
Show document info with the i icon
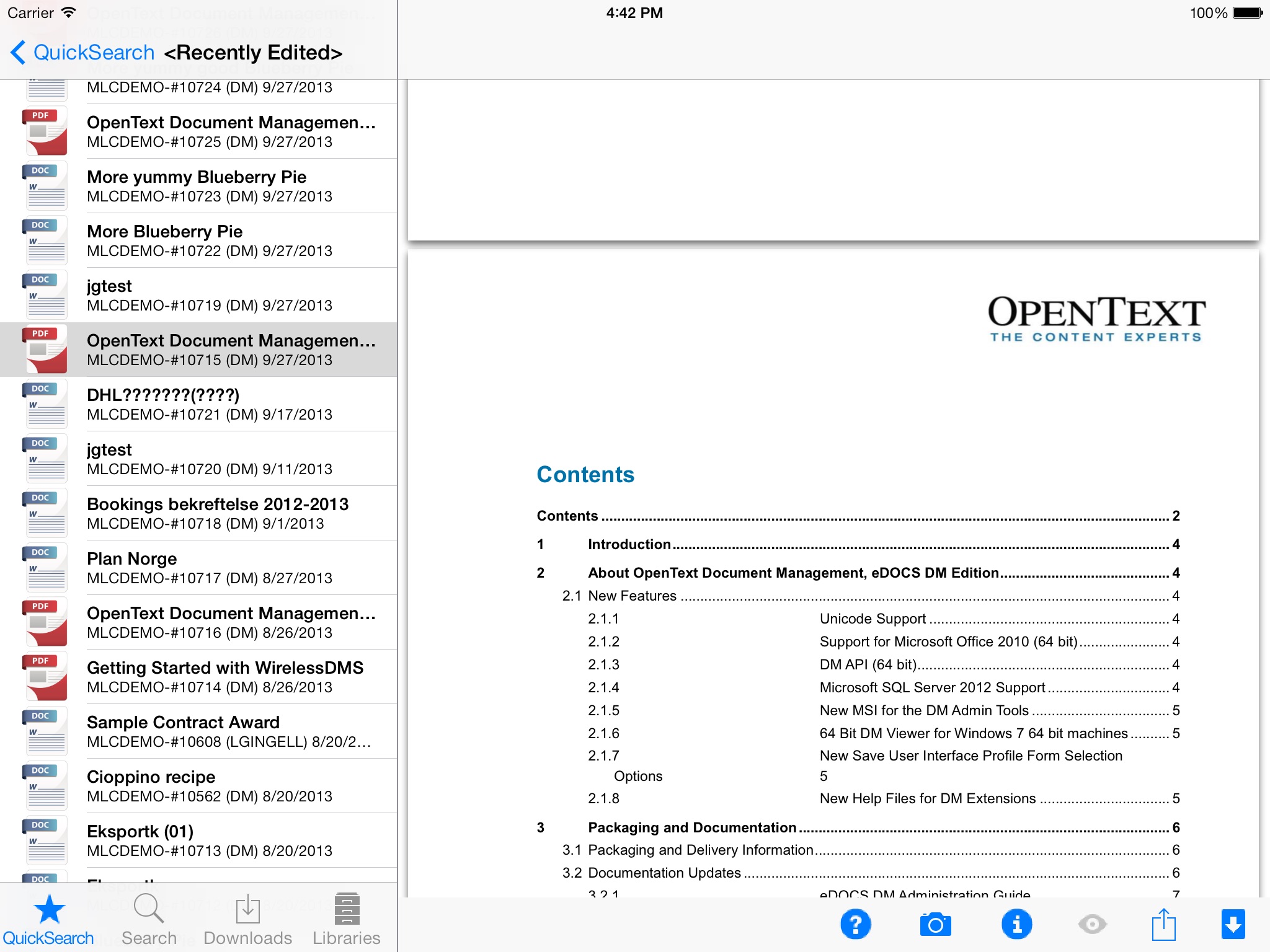tap(1017, 925)
